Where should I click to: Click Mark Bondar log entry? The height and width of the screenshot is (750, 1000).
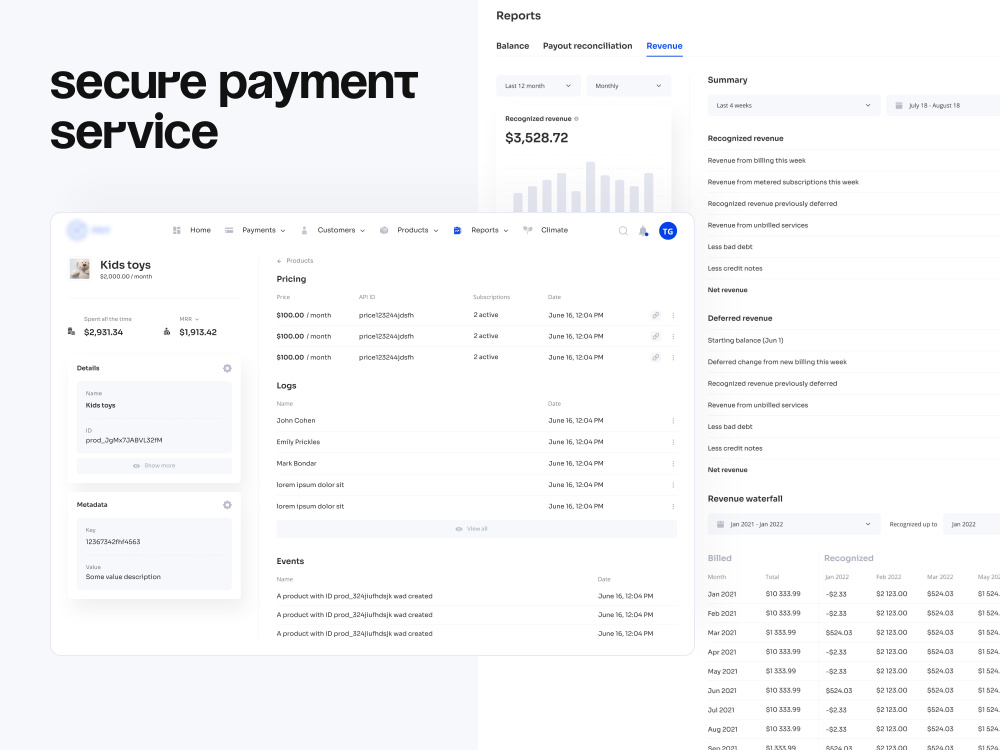(296, 464)
